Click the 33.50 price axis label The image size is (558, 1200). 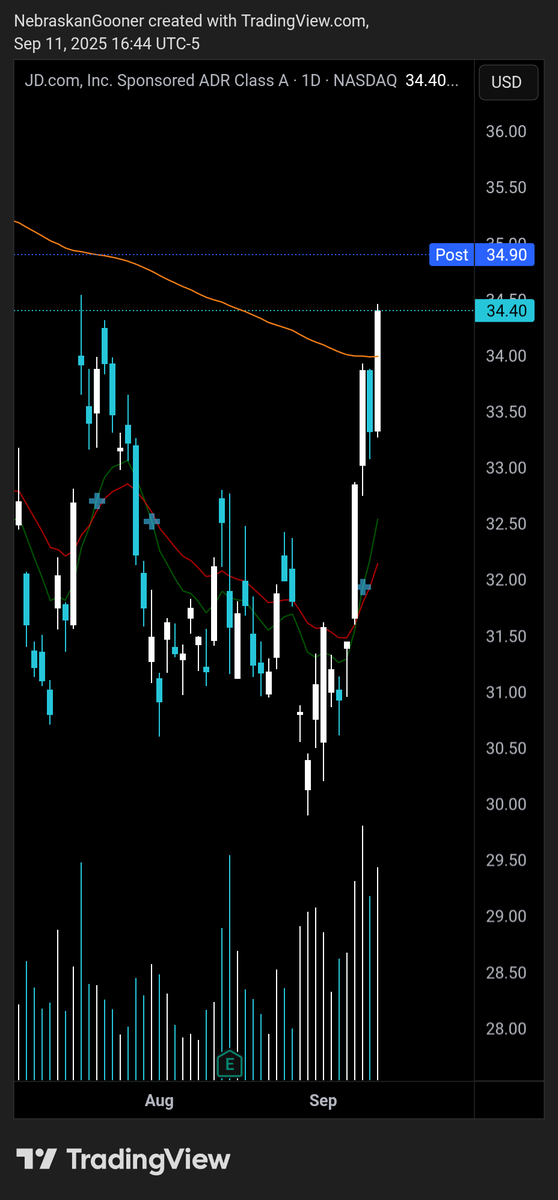(x=506, y=412)
